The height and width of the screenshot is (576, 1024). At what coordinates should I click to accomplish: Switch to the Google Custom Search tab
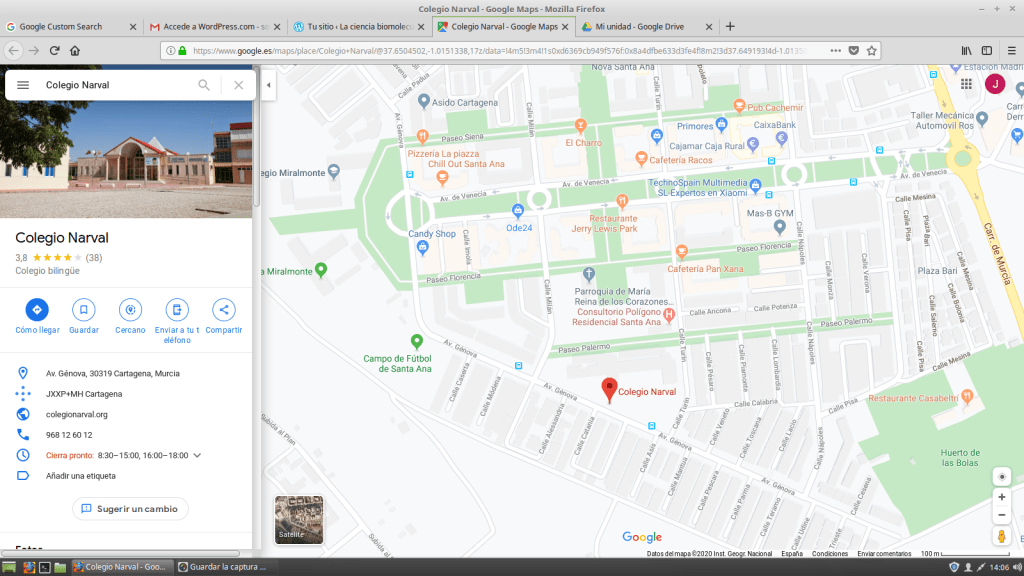68,26
